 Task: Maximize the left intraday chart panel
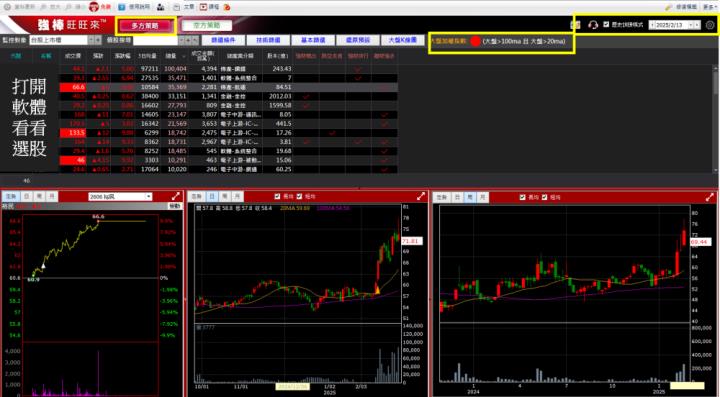pos(176,196)
